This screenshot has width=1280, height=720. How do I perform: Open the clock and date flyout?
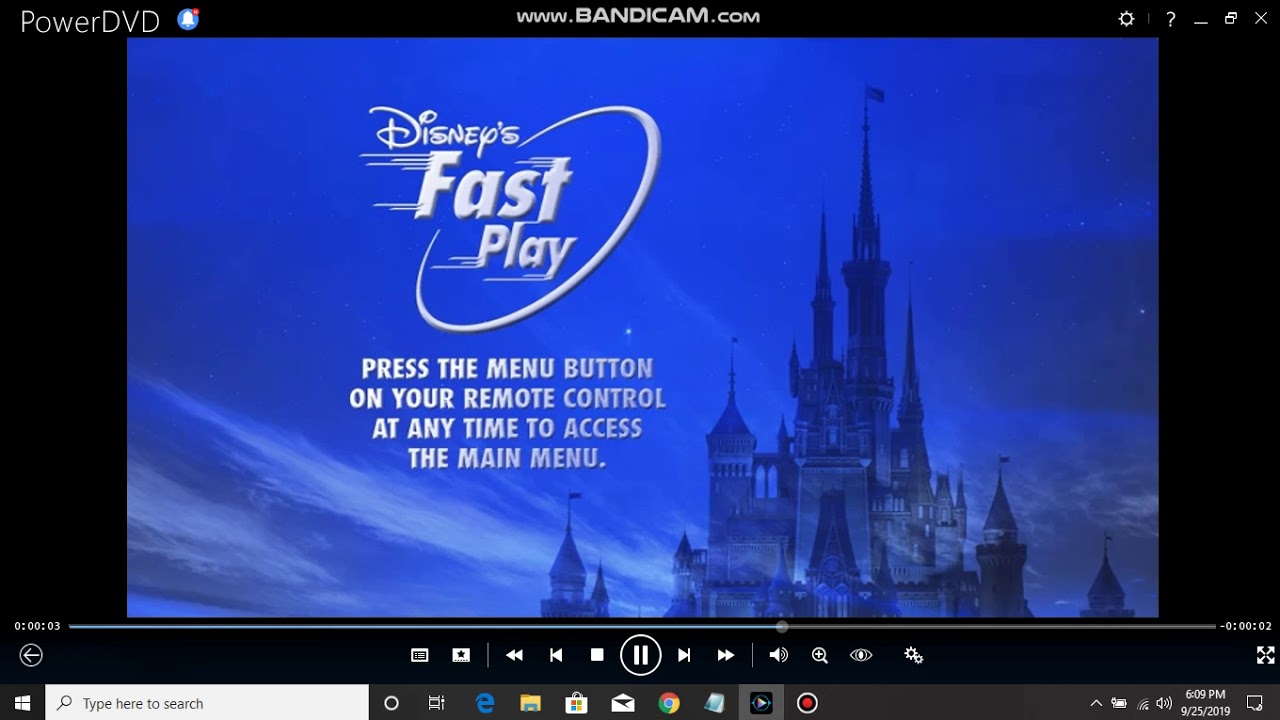(x=1205, y=703)
